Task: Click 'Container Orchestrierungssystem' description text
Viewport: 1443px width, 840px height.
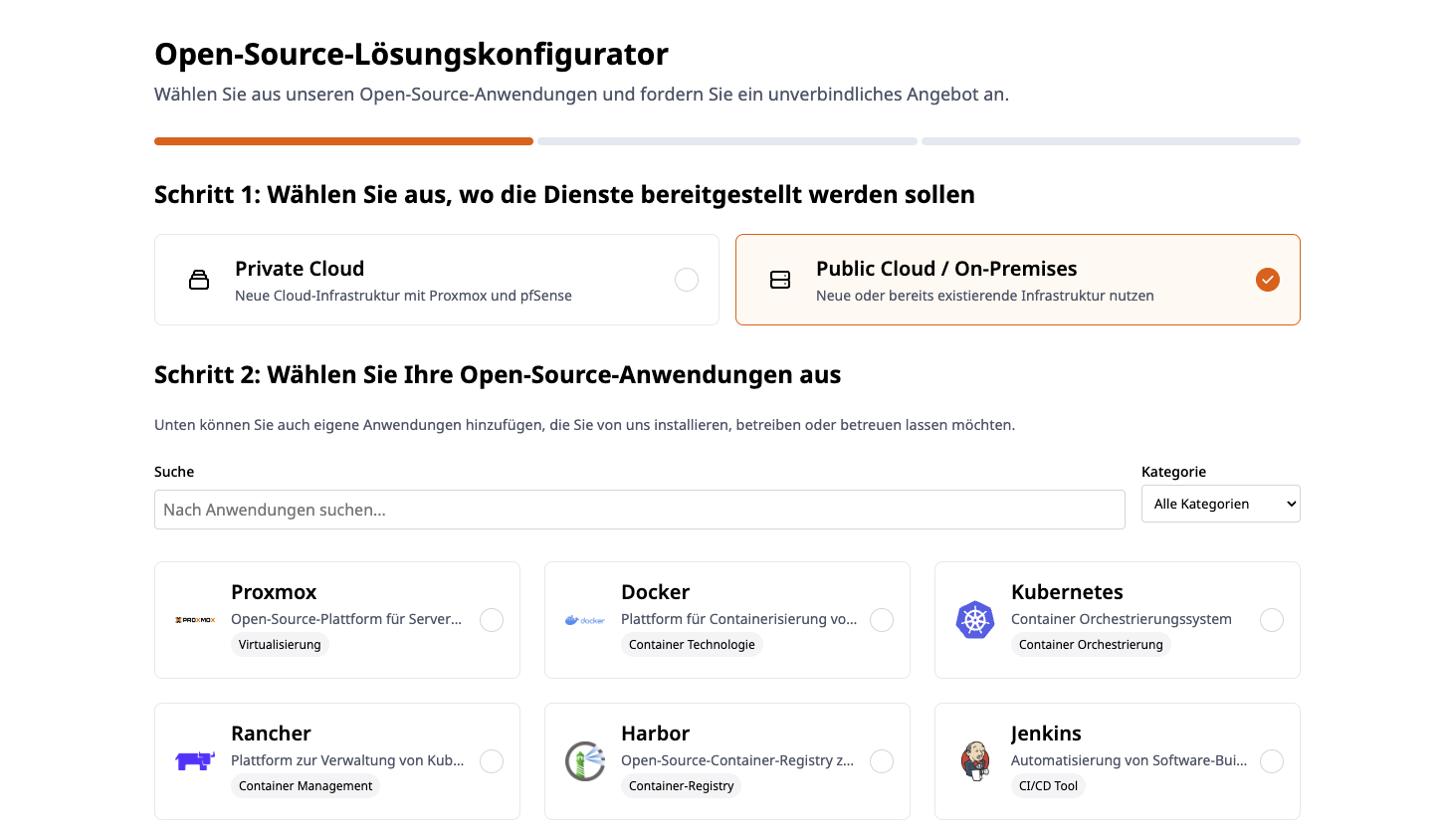Action: 1122,619
